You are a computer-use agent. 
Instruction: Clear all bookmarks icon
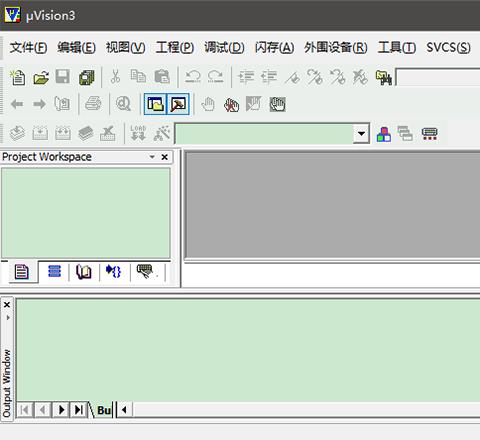pyautogui.click(x=360, y=77)
